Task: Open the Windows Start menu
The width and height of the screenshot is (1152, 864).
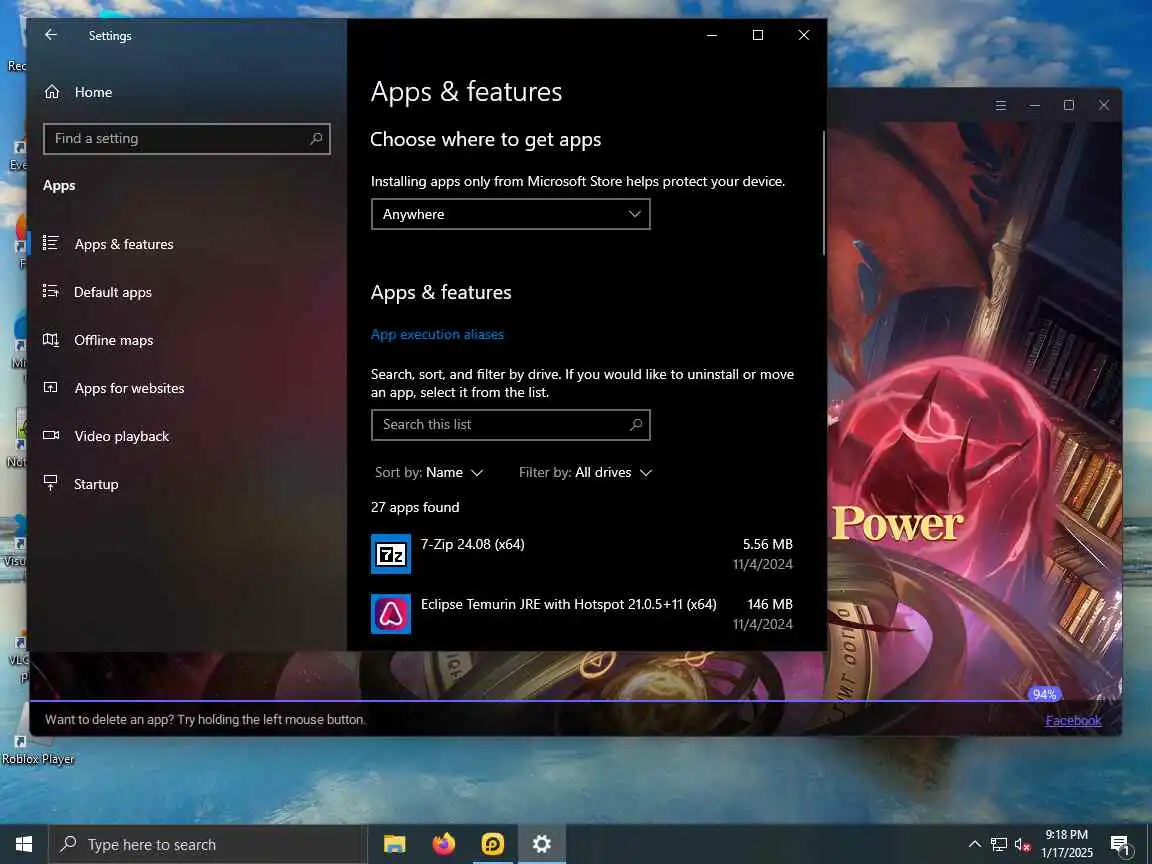Action: [24, 844]
